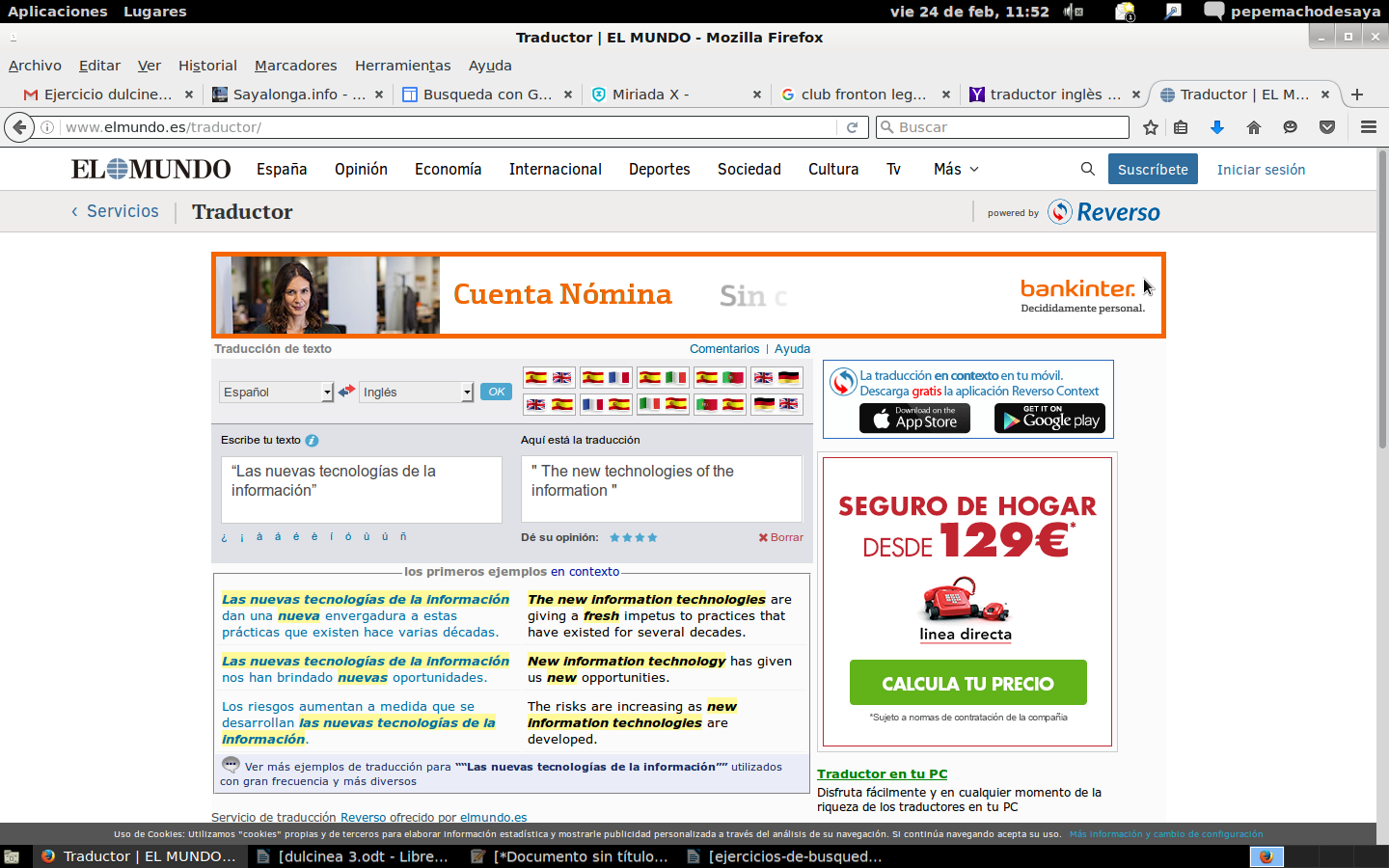Viewport: 1389px width, 868px height.
Task: Open the downloads arrow
Action: pos(1217,127)
